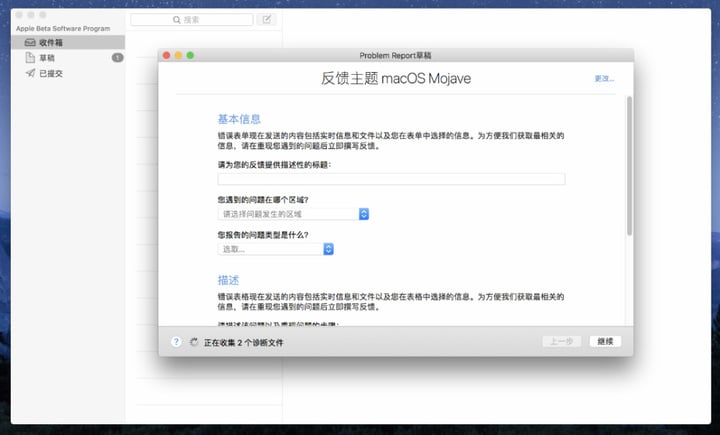Click the help question mark button
The width and height of the screenshot is (720, 435).
coord(176,342)
